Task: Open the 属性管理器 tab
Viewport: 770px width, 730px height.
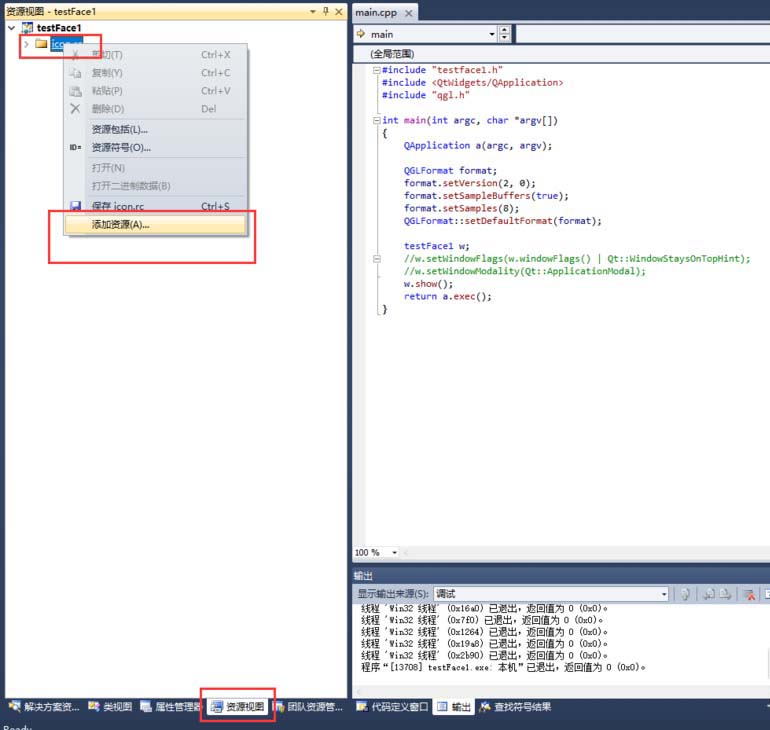Action: pyautogui.click(x=170, y=707)
